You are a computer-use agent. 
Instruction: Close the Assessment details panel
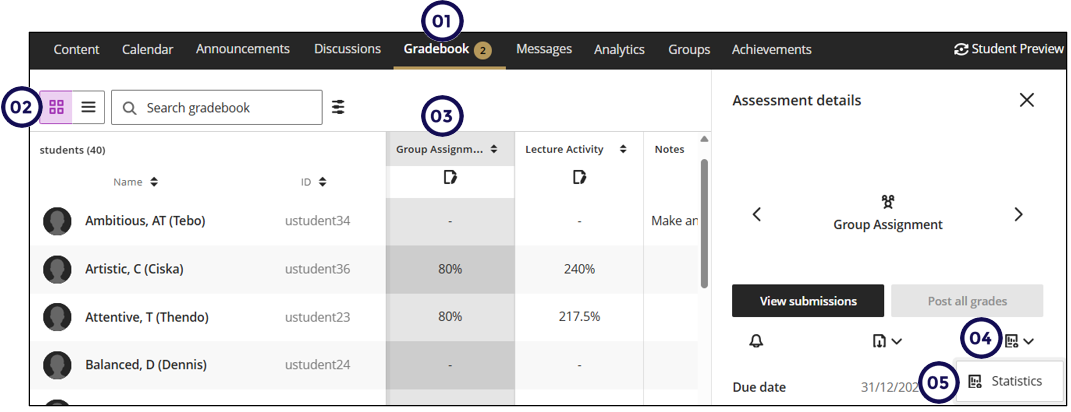click(1027, 100)
